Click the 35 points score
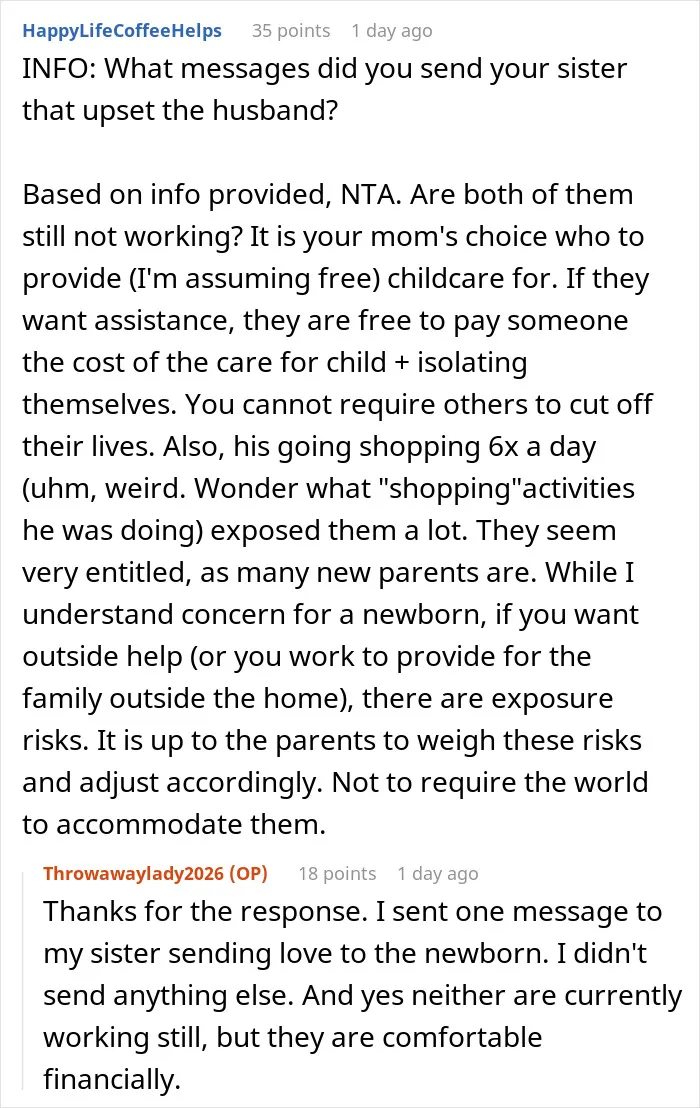 coord(291,31)
